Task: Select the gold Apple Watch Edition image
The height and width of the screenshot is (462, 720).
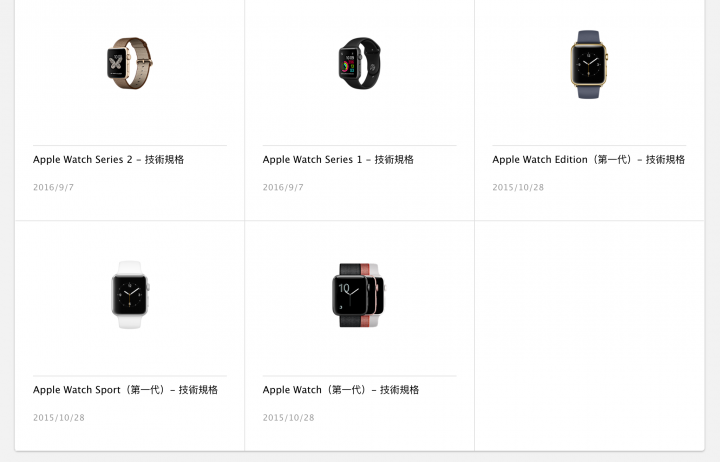Action: point(589,64)
